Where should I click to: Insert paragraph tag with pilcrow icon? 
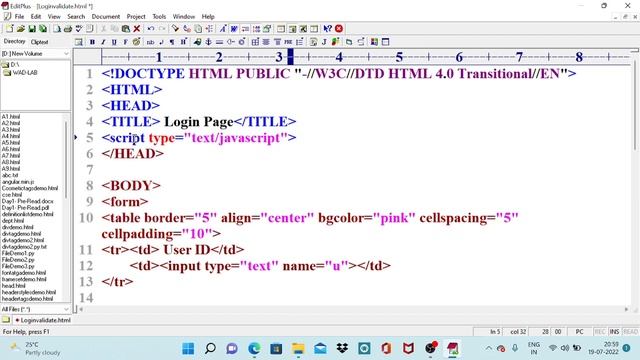pos(172,42)
